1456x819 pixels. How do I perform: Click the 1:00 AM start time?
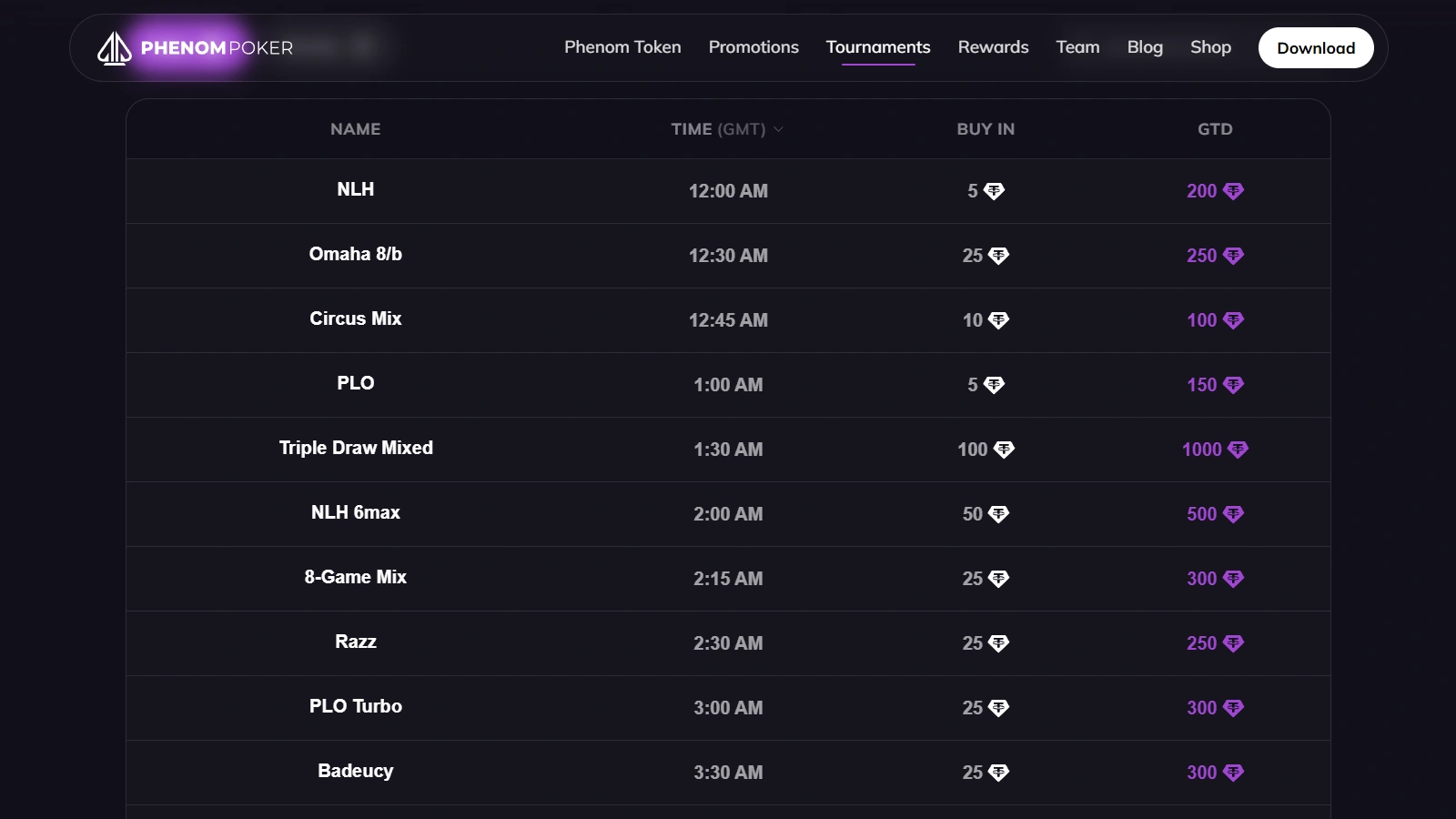[x=728, y=385]
